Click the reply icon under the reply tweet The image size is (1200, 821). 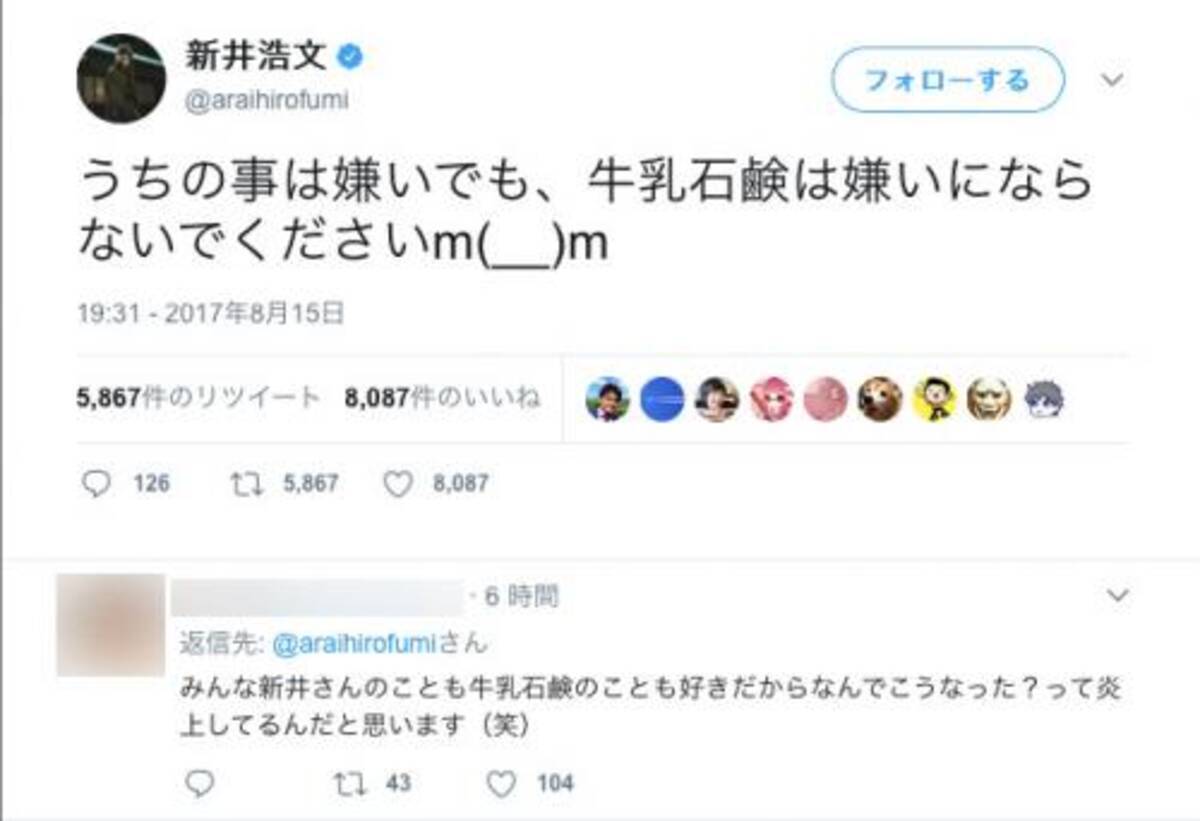pos(200,783)
